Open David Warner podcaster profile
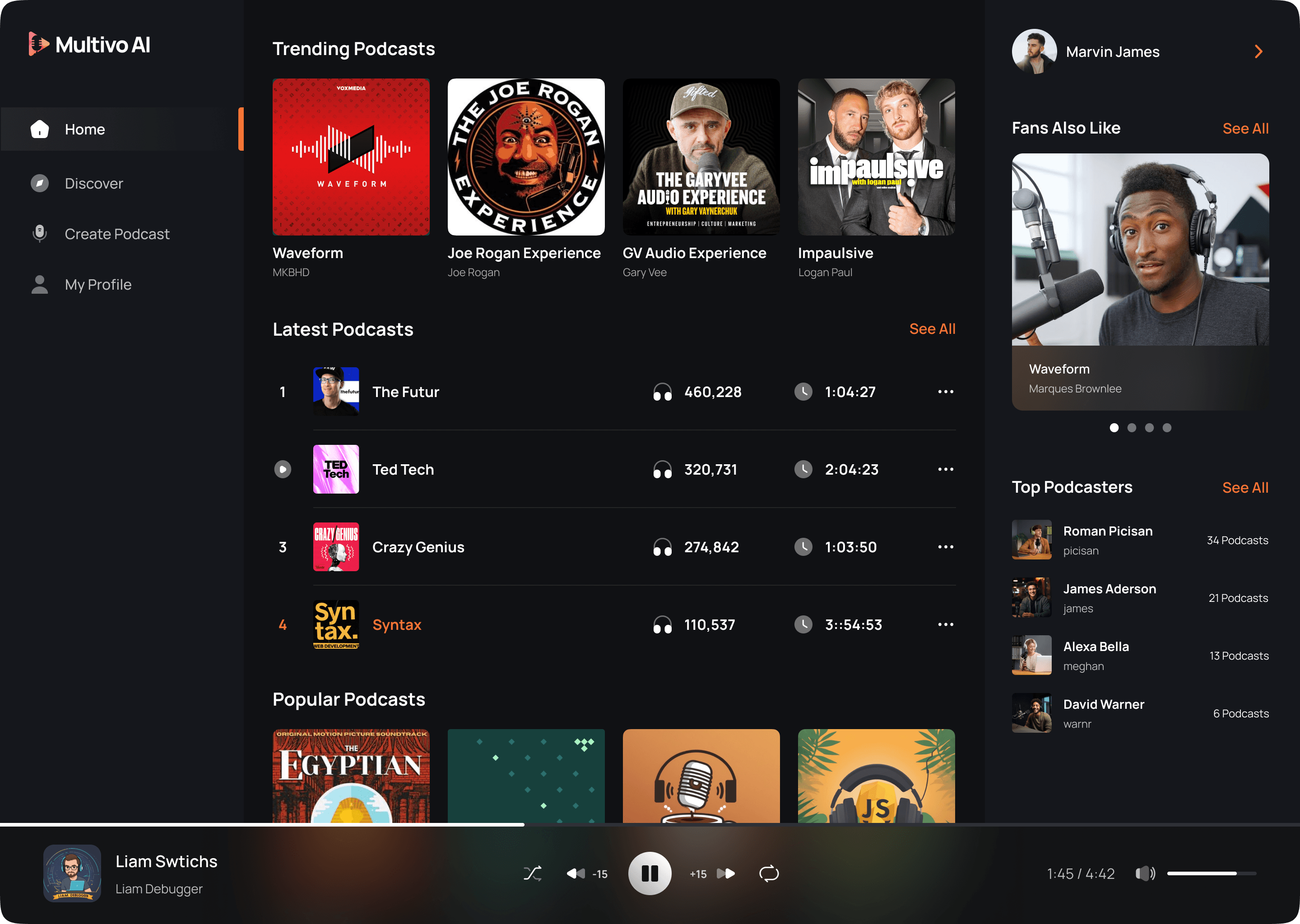 click(1140, 713)
